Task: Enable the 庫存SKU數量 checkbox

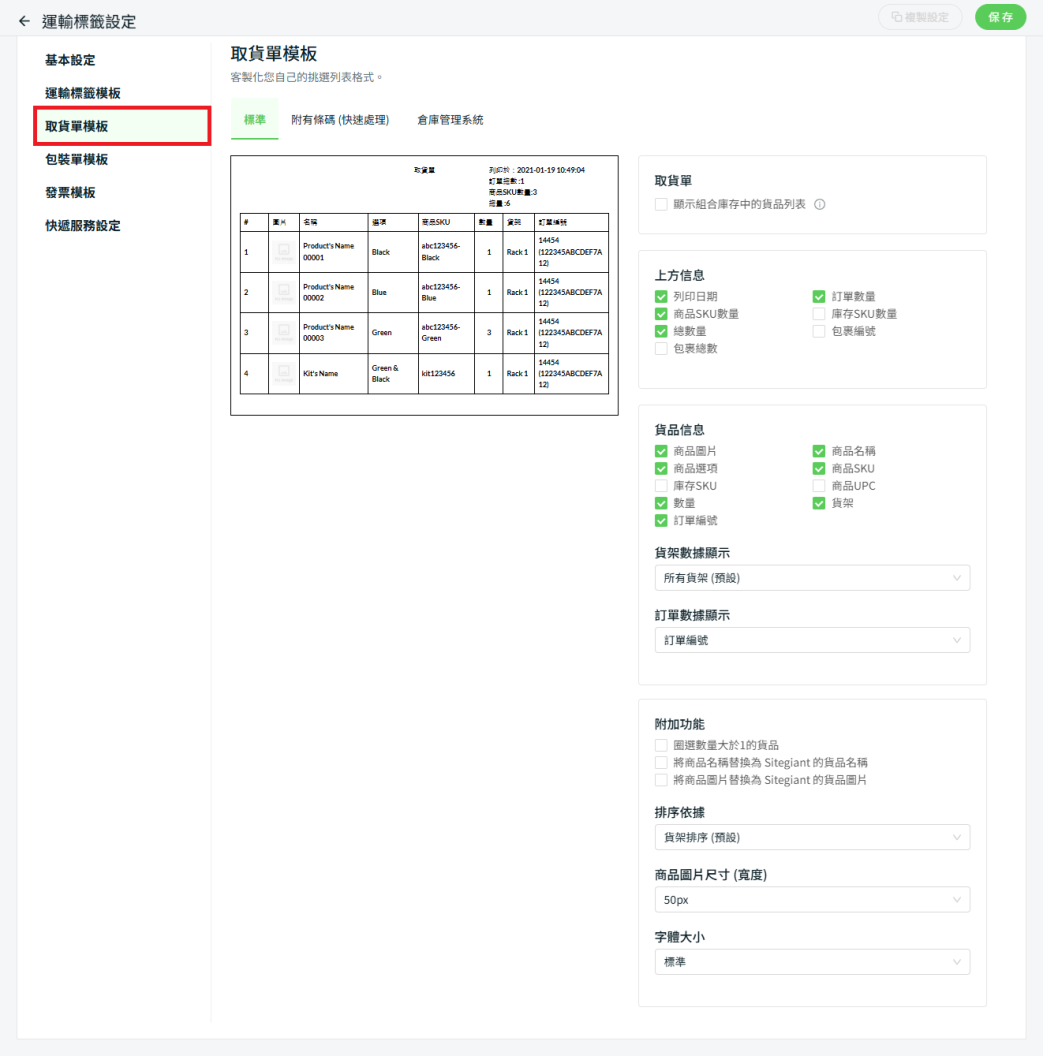Action: pyautogui.click(x=819, y=314)
